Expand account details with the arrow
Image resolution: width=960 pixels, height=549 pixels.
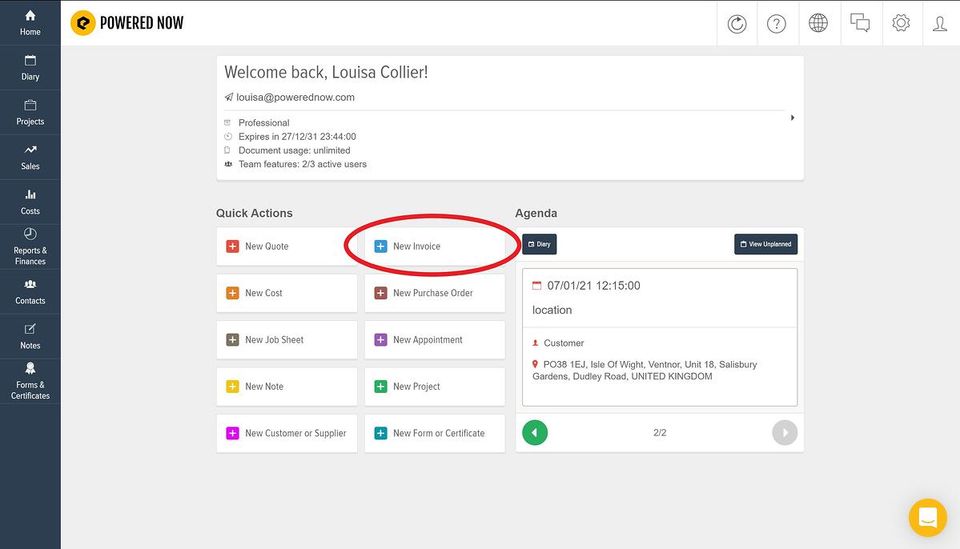coord(792,118)
